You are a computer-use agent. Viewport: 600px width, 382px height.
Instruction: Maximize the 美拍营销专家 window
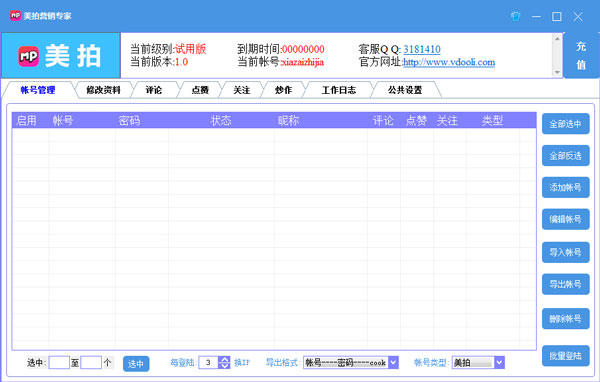(x=557, y=16)
